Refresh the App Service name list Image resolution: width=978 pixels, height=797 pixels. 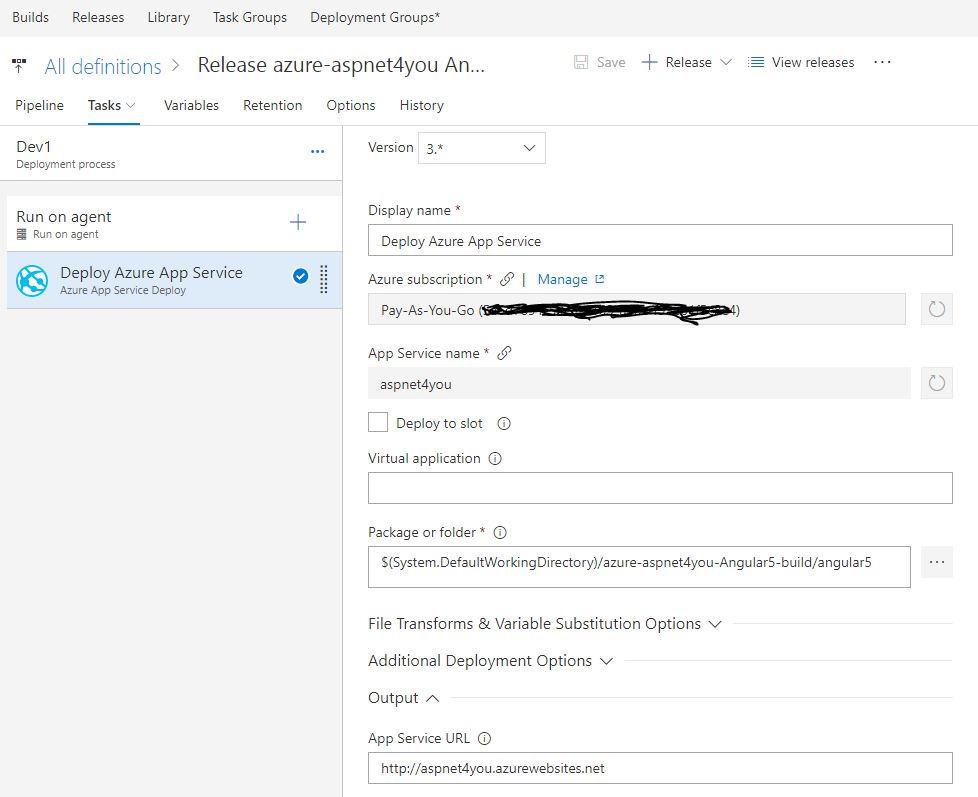coord(937,383)
